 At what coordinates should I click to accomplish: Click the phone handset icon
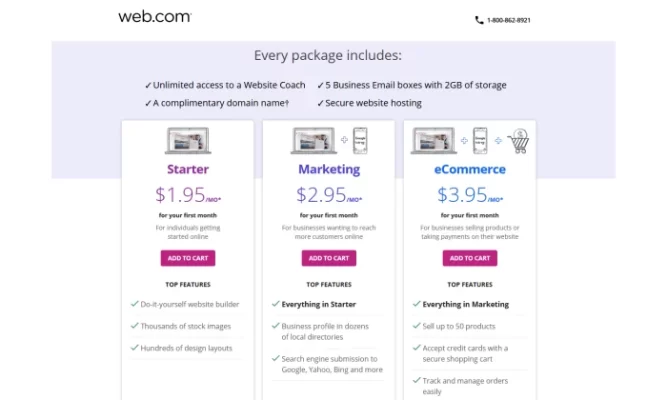(x=479, y=20)
